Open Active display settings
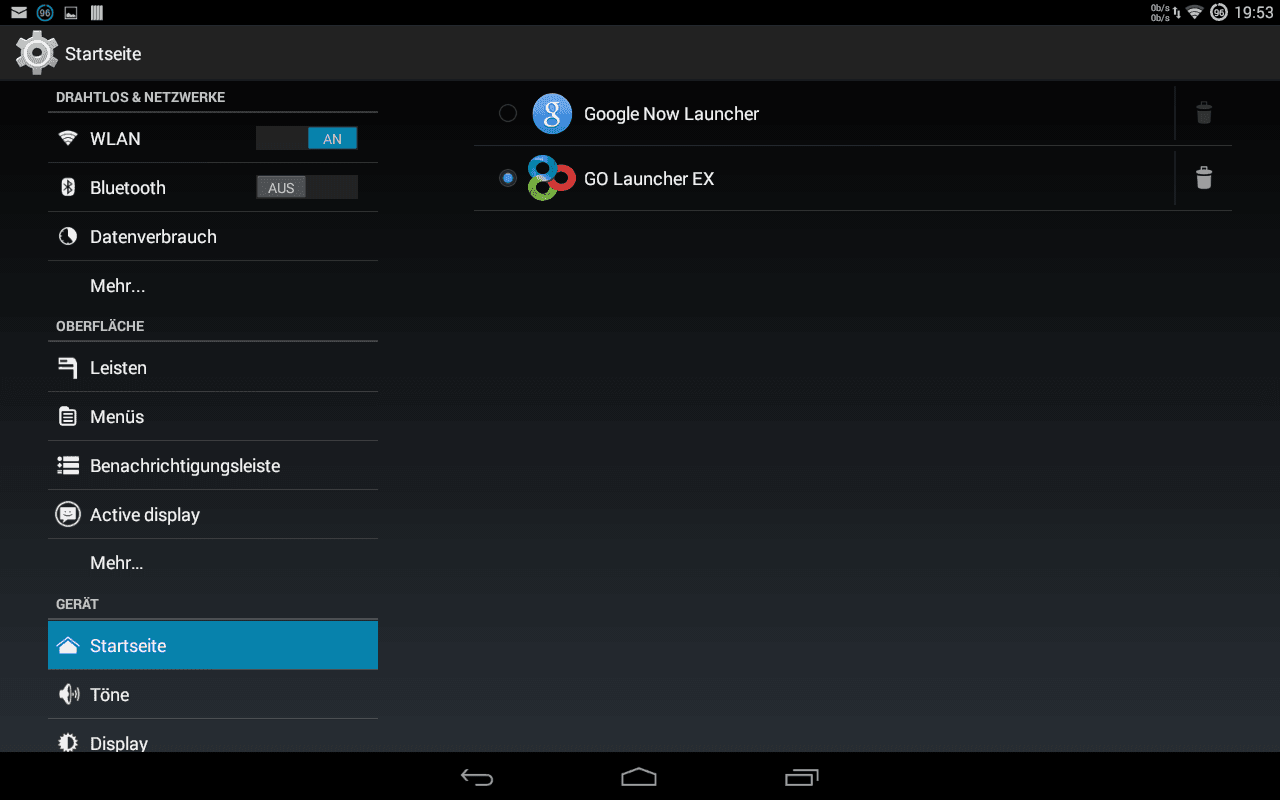 [x=213, y=514]
